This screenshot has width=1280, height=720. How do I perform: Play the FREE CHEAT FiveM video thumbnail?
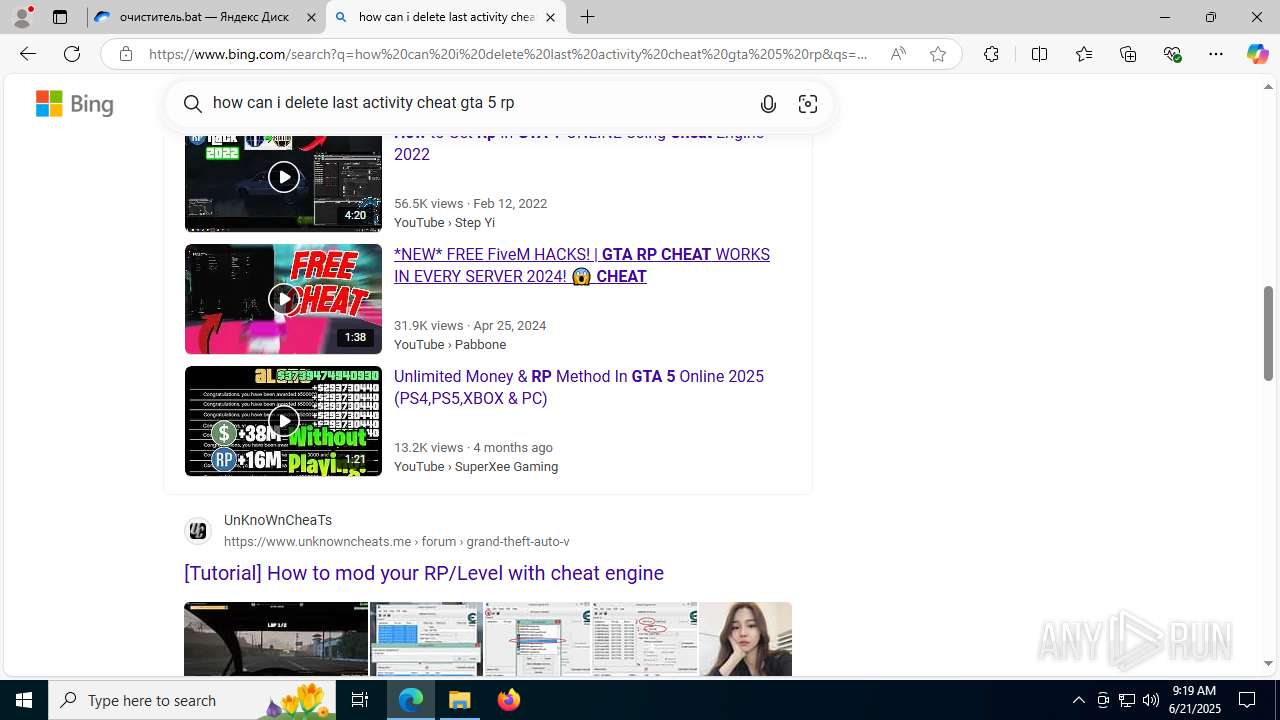tap(283, 299)
